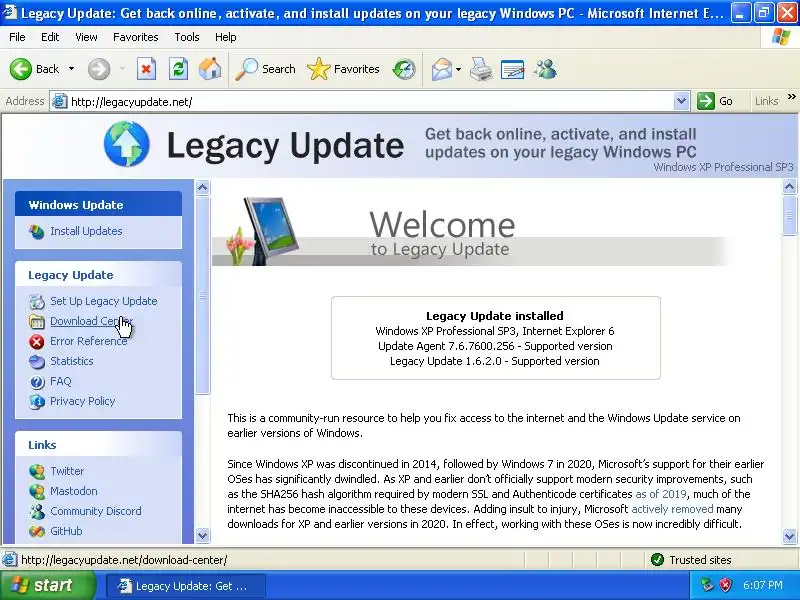
Task: Click the Legacy Update taskbar button
Action: point(185,586)
